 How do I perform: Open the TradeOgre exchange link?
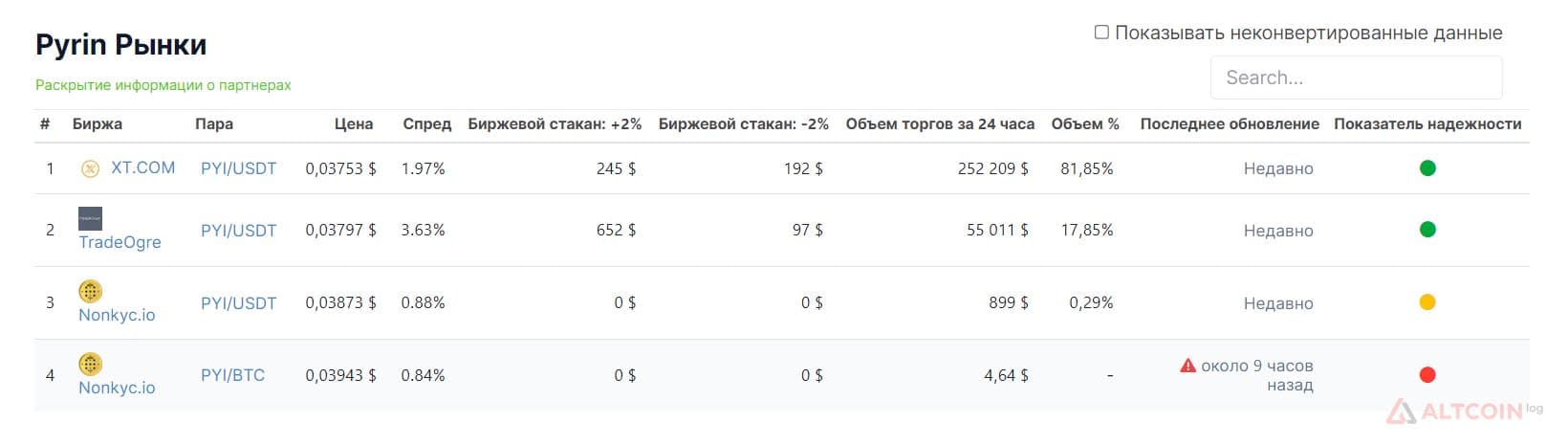click(x=120, y=242)
